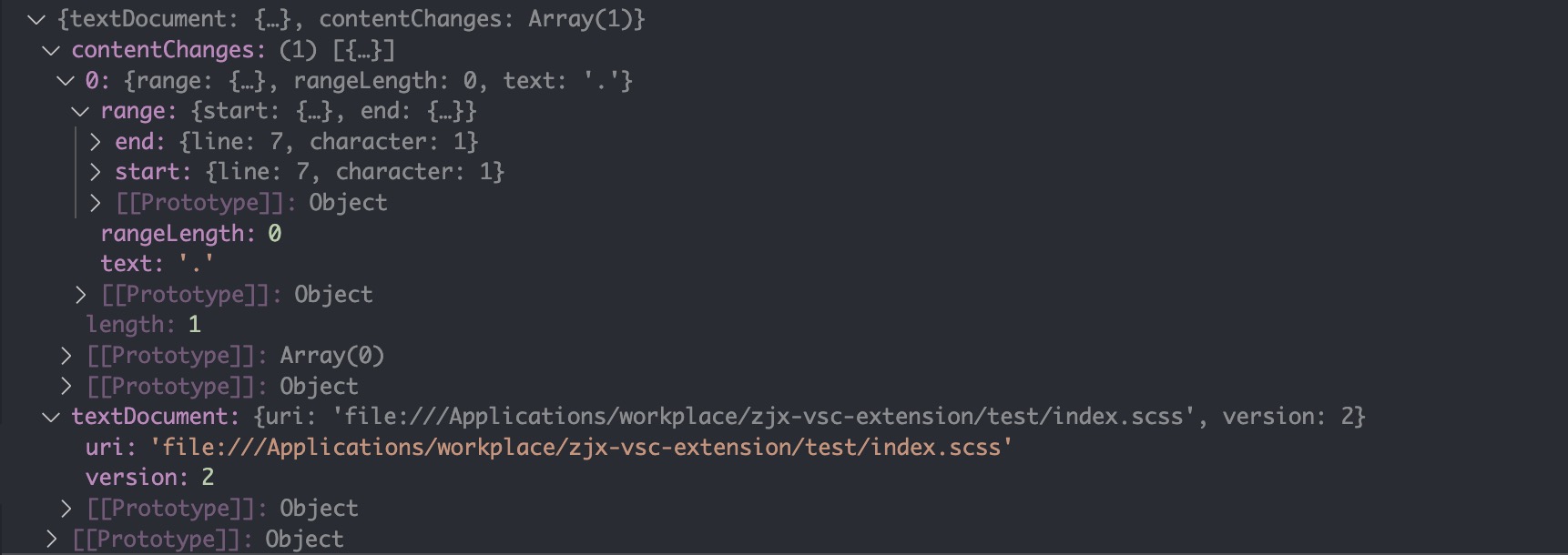Image resolution: width=1568 pixels, height=555 pixels.
Task: Collapse the textDocument uri chevron
Action: coord(51,417)
